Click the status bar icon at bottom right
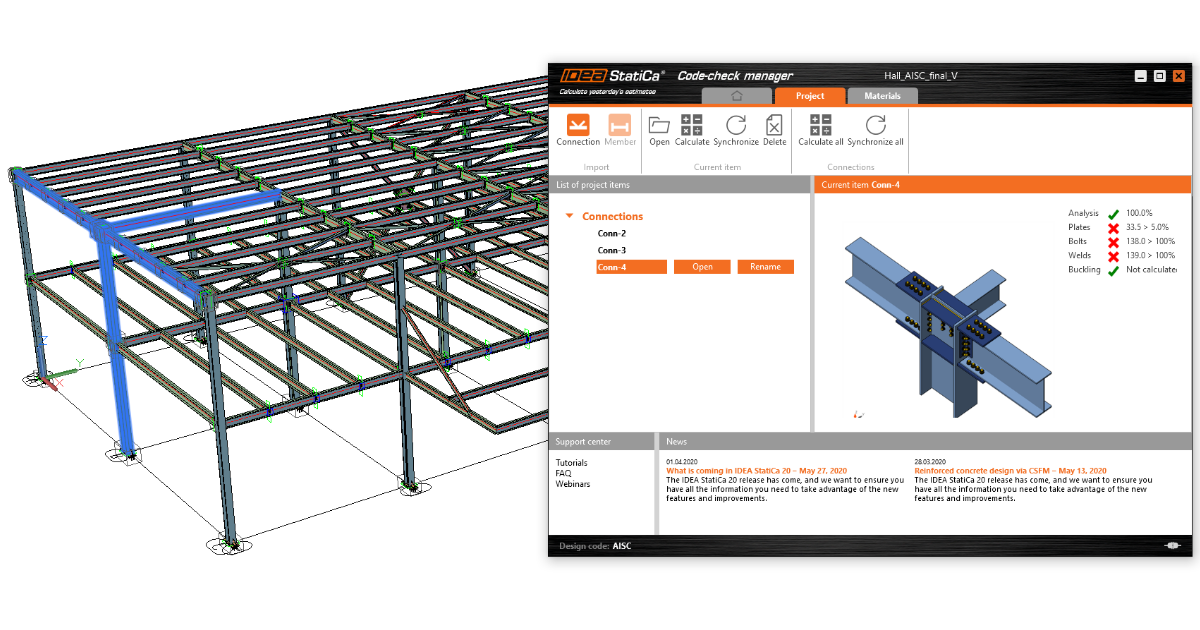 [1173, 546]
